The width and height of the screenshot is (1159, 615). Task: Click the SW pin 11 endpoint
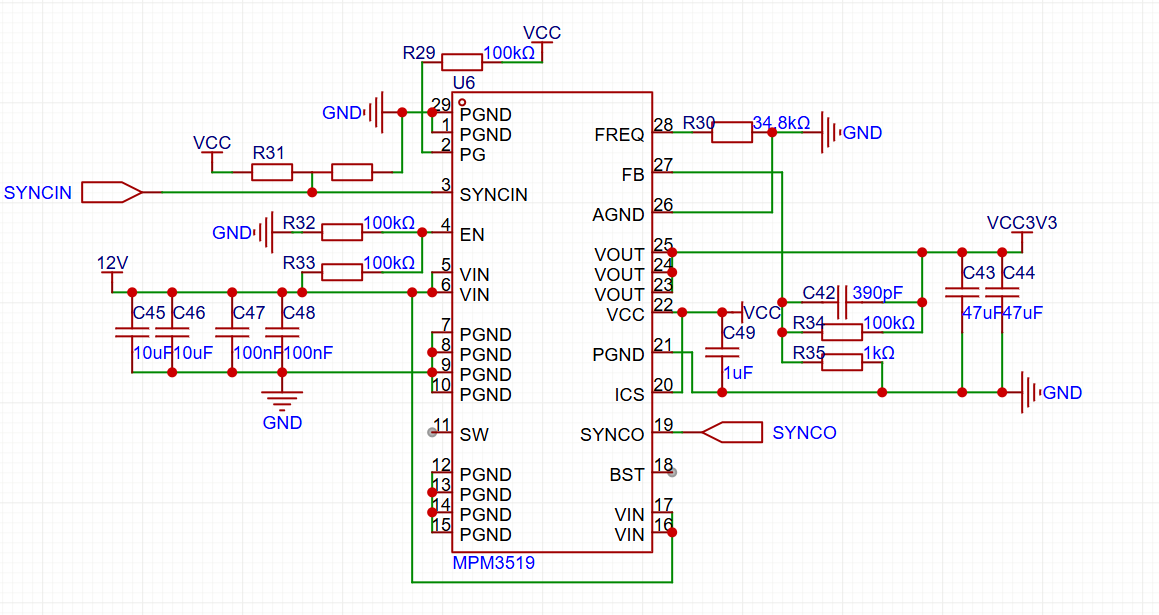tap(432, 432)
